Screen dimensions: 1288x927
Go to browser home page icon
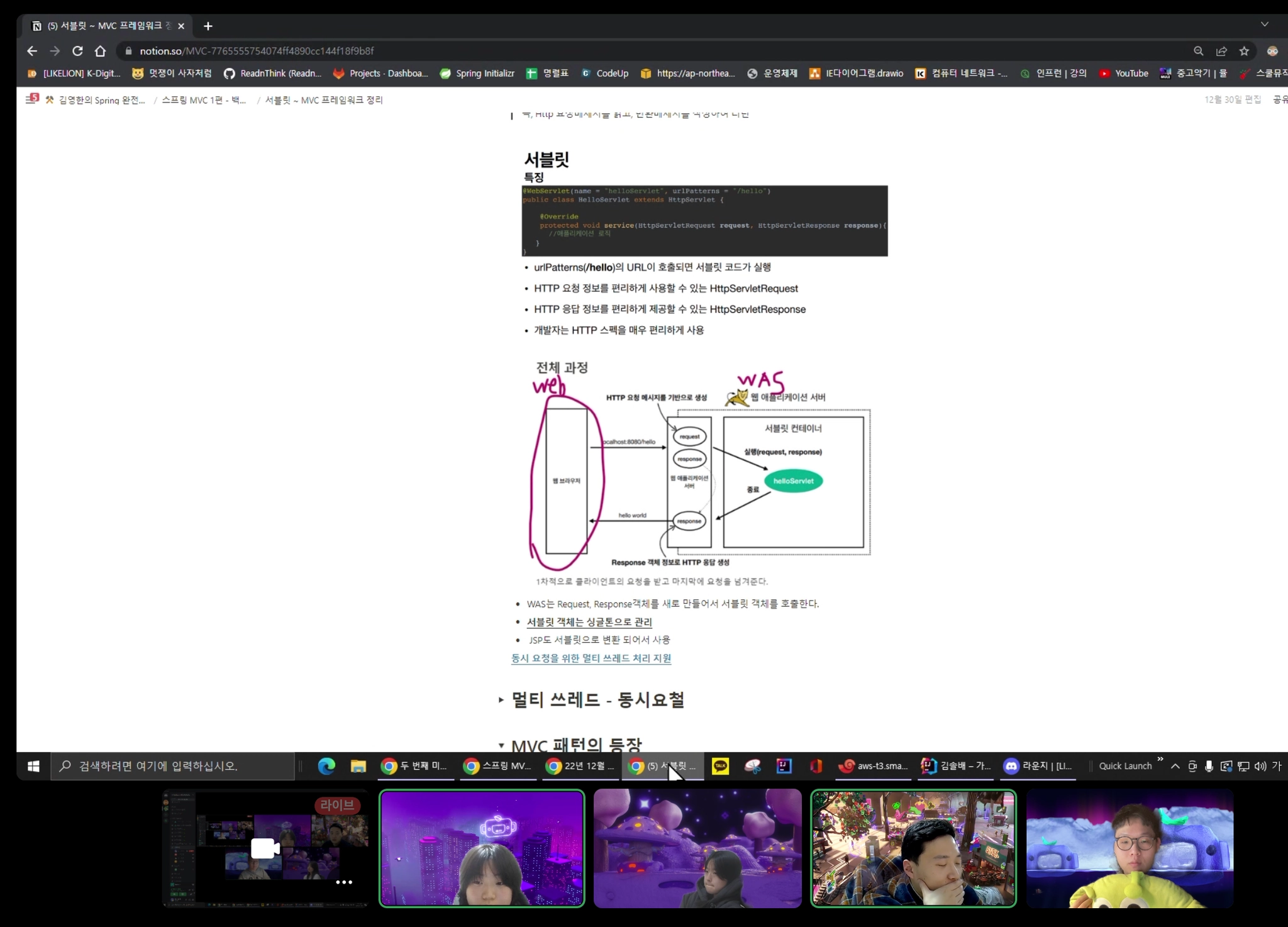tap(100, 51)
